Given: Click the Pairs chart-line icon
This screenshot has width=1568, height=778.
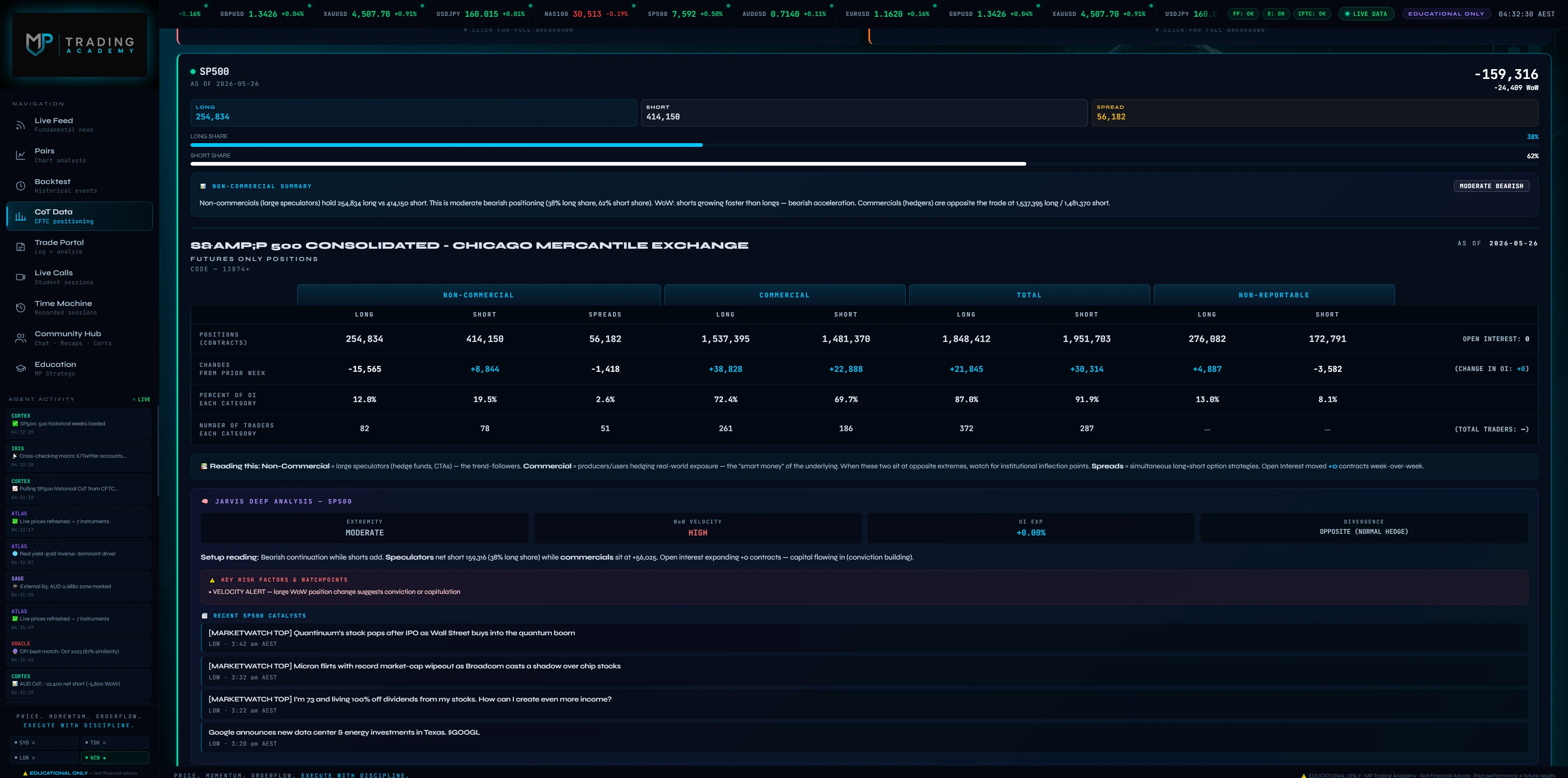Looking at the screenshot, I should tap(21, 155).
